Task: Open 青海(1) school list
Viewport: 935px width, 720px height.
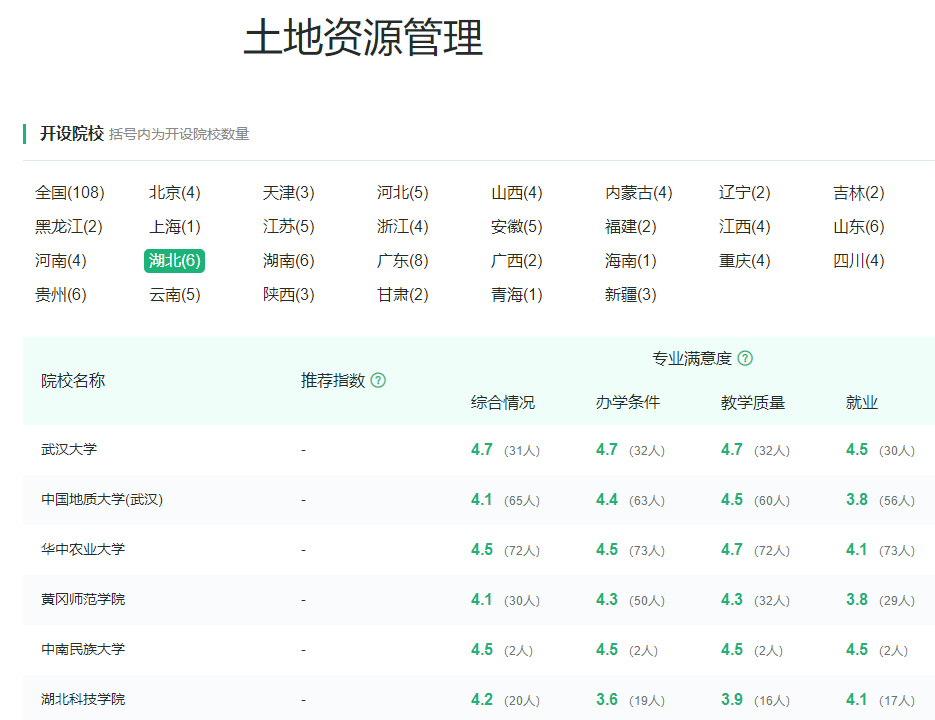Action: [516, 295]
